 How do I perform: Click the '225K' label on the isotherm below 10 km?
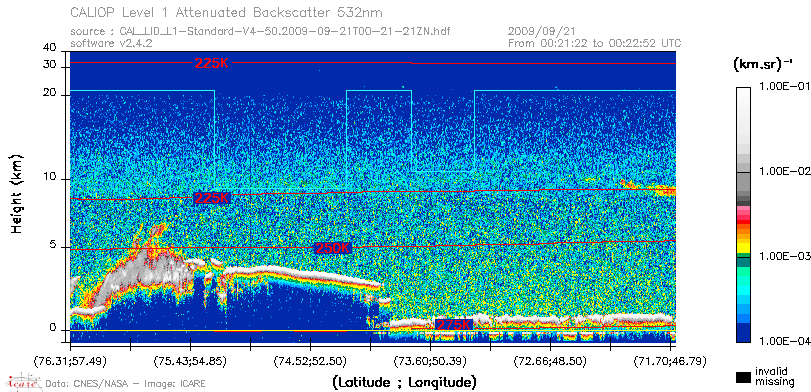(211, 199)
